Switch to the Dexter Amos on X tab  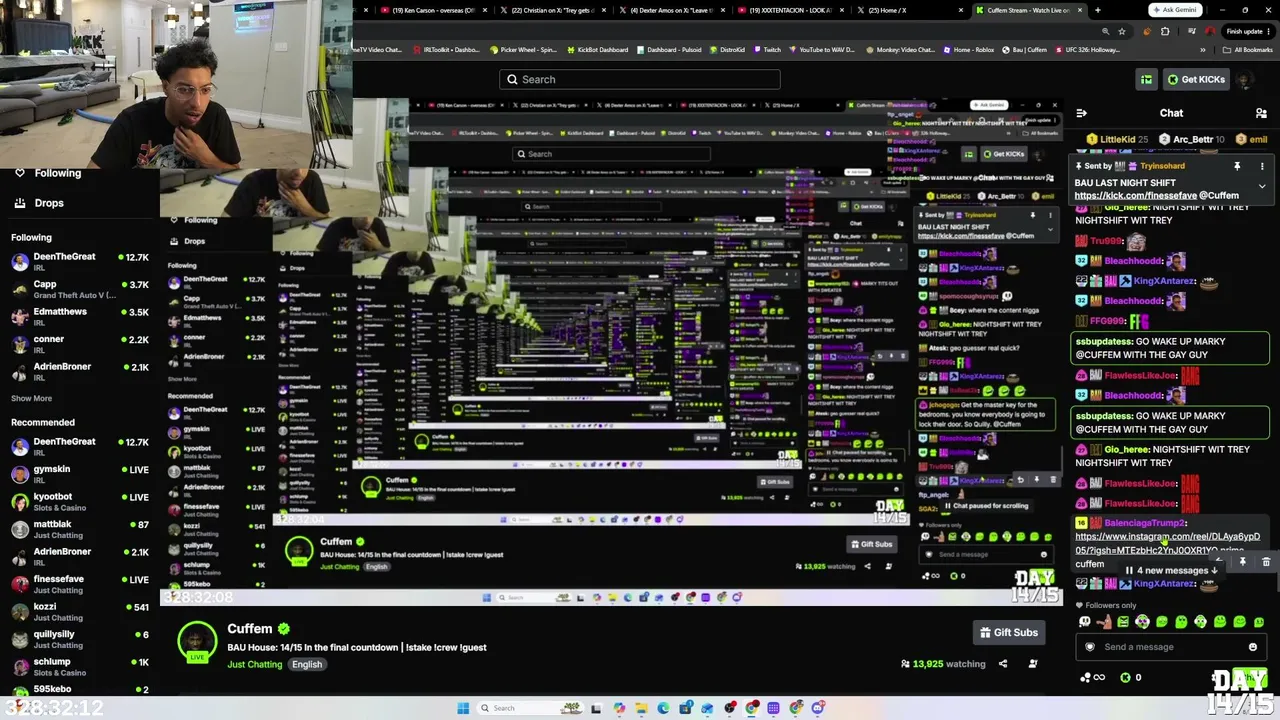(673, 10)
